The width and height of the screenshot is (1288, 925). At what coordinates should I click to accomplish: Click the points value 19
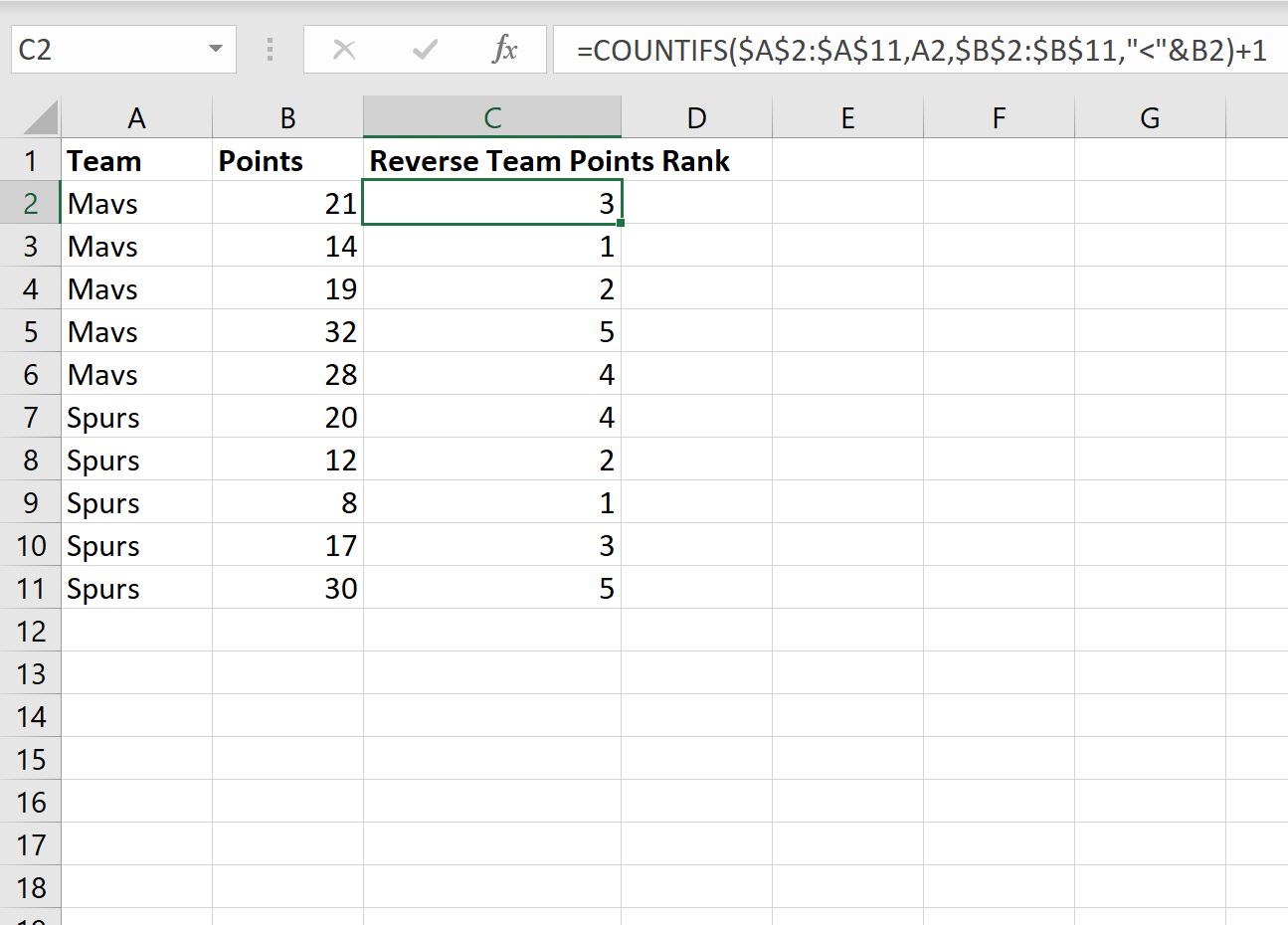click(x=287, y=288)
